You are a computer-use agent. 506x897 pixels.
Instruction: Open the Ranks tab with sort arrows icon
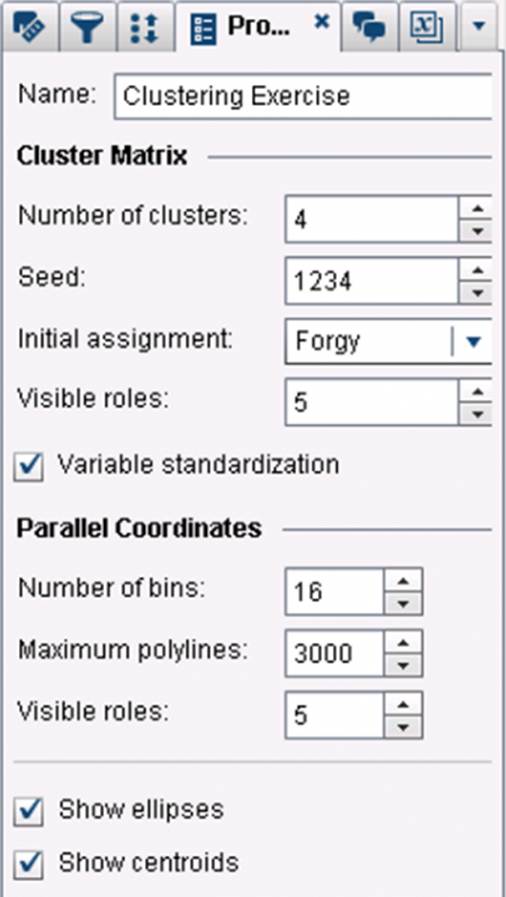[x=144, y=27]
